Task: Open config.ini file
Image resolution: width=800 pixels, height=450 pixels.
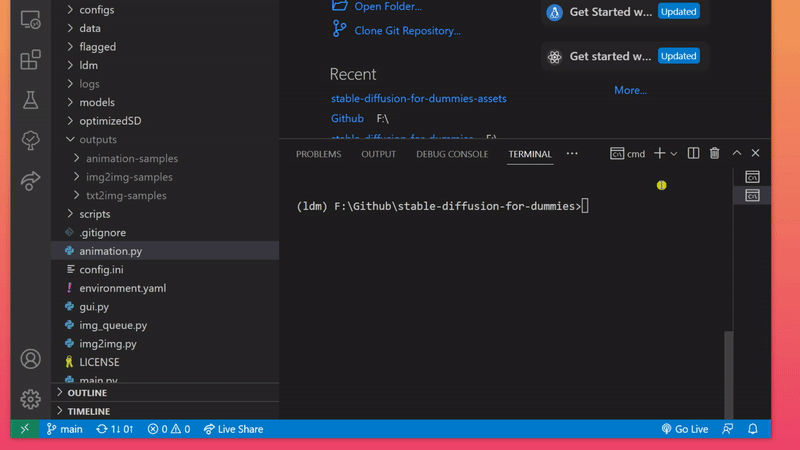Action: pyautogui.click(x=165, y=269)
